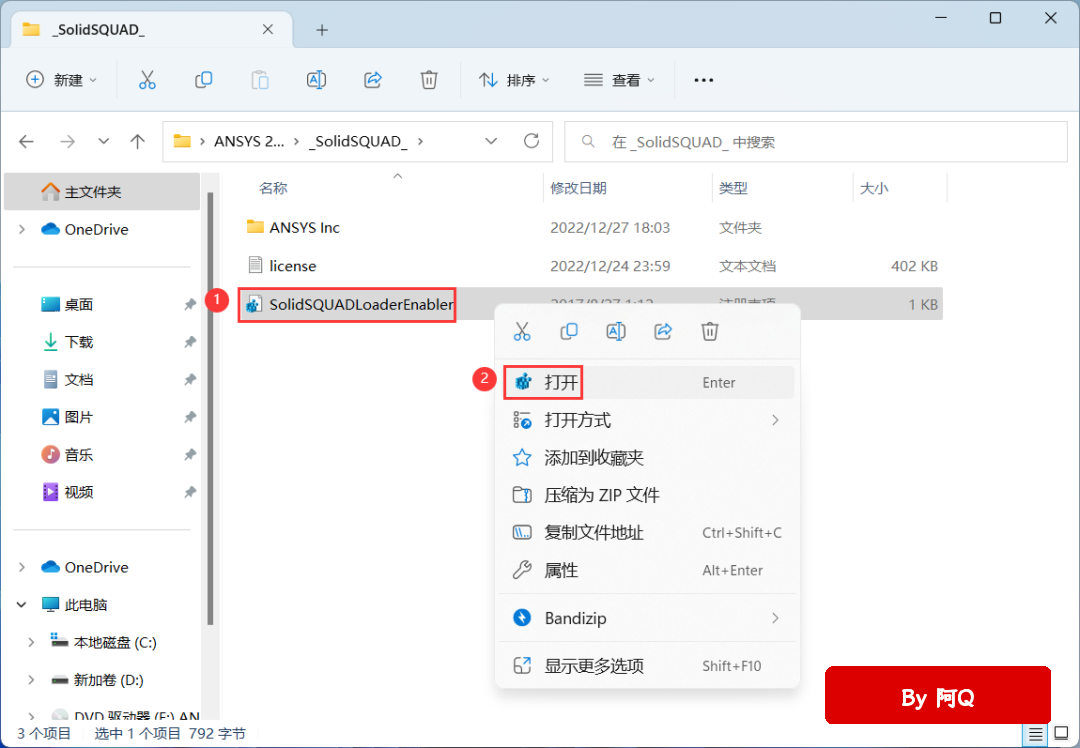Click copy icon in context menu

(x=569, y=331)
